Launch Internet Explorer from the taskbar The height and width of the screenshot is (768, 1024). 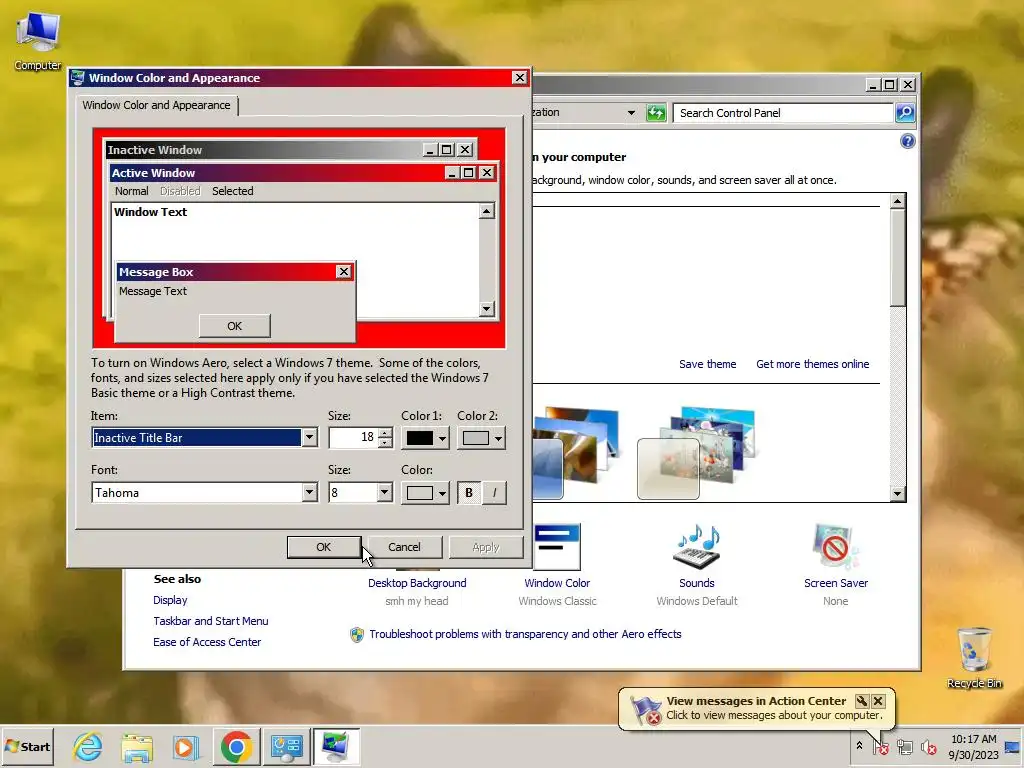click(88, 746)
